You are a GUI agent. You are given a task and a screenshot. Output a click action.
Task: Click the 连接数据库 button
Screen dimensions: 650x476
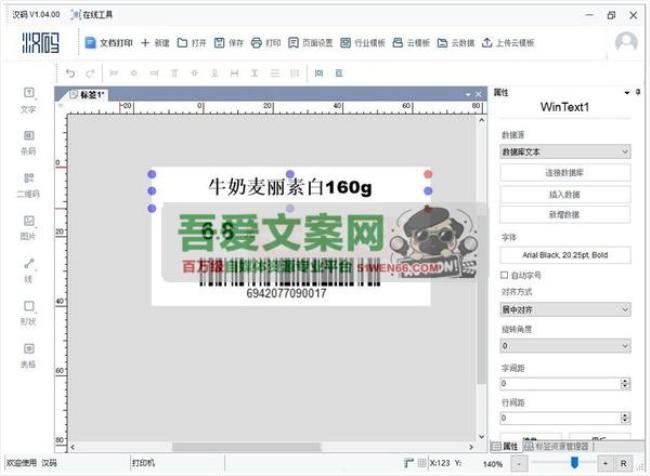(x=565, y=173)
